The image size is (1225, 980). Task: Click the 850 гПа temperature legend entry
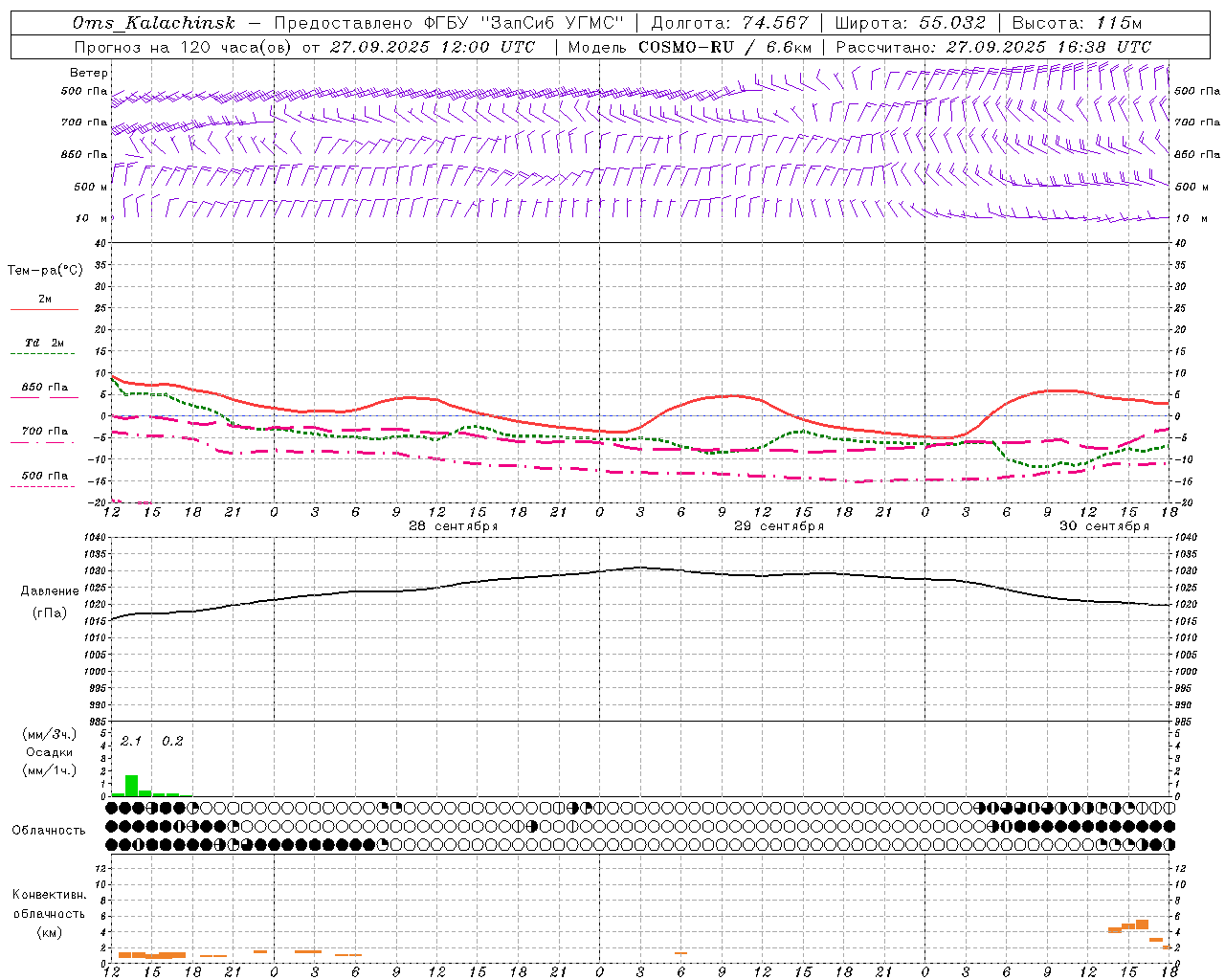[x=44, y=389]
